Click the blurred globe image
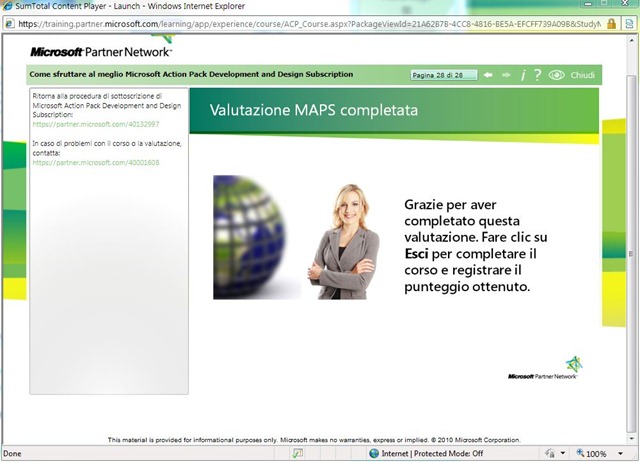The height and width of the screenshot is (462, 640). click(257, 237)
